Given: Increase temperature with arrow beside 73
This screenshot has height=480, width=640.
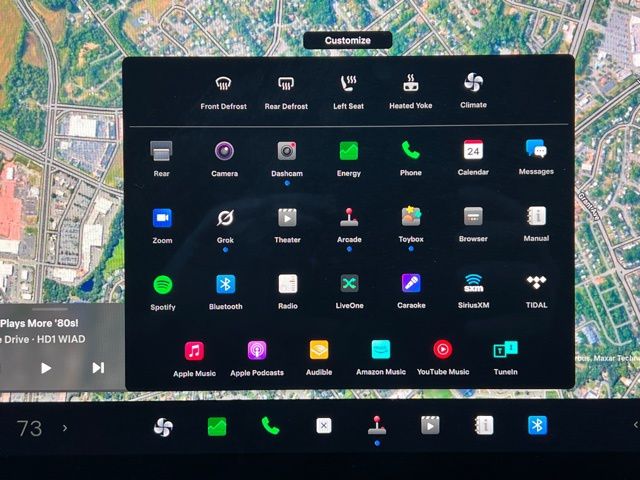Looking at the screenshot, I should pos(65,428).
